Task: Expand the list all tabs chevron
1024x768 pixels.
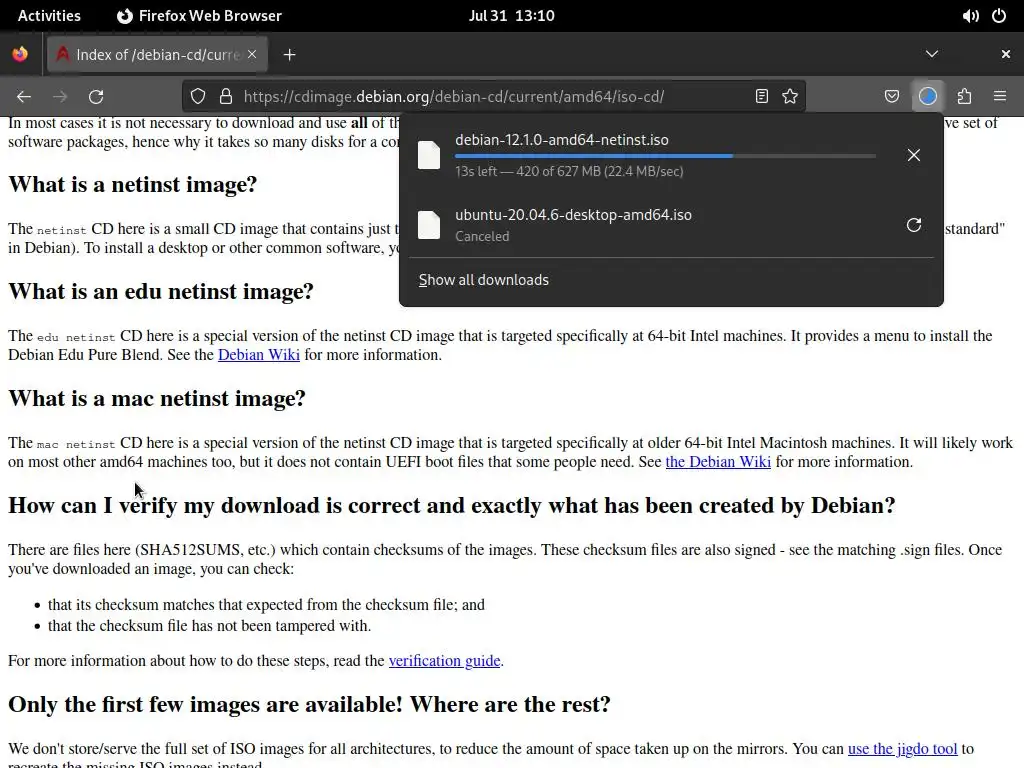Action: 932,54
